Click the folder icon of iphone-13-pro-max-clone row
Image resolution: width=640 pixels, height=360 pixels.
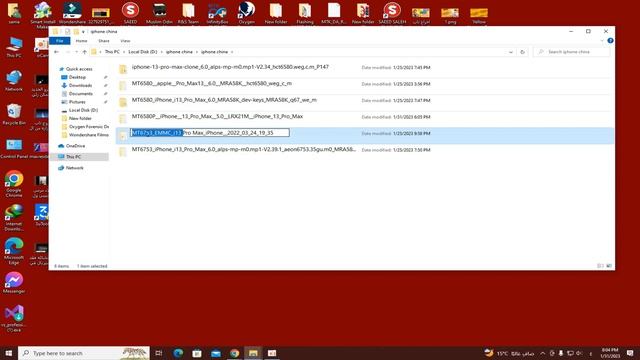pos(123,69)
